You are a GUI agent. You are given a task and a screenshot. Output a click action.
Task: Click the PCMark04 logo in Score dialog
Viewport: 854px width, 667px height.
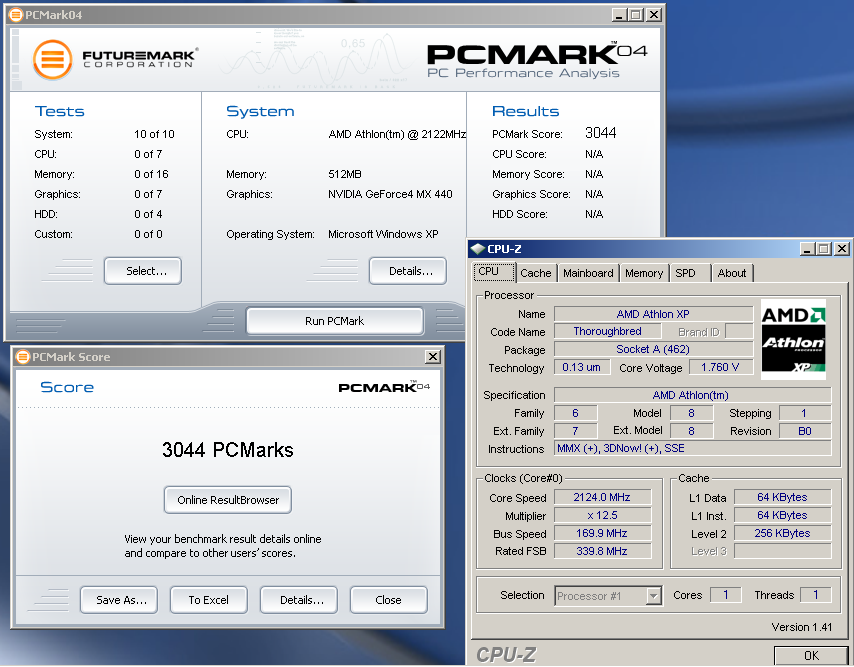pyautogui.click(x=384, y=387)
